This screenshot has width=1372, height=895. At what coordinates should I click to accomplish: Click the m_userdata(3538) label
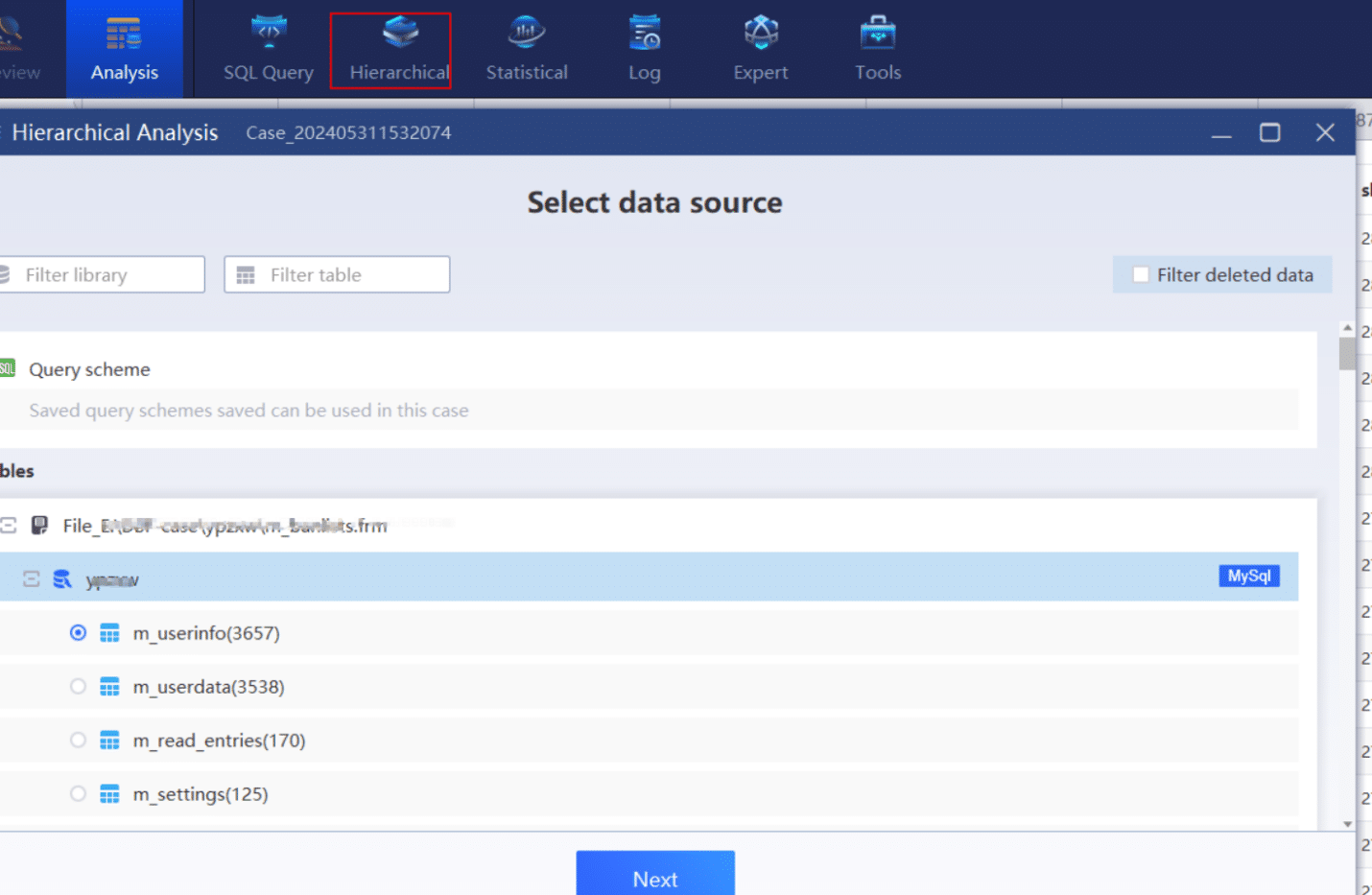[x=209, y=687]
